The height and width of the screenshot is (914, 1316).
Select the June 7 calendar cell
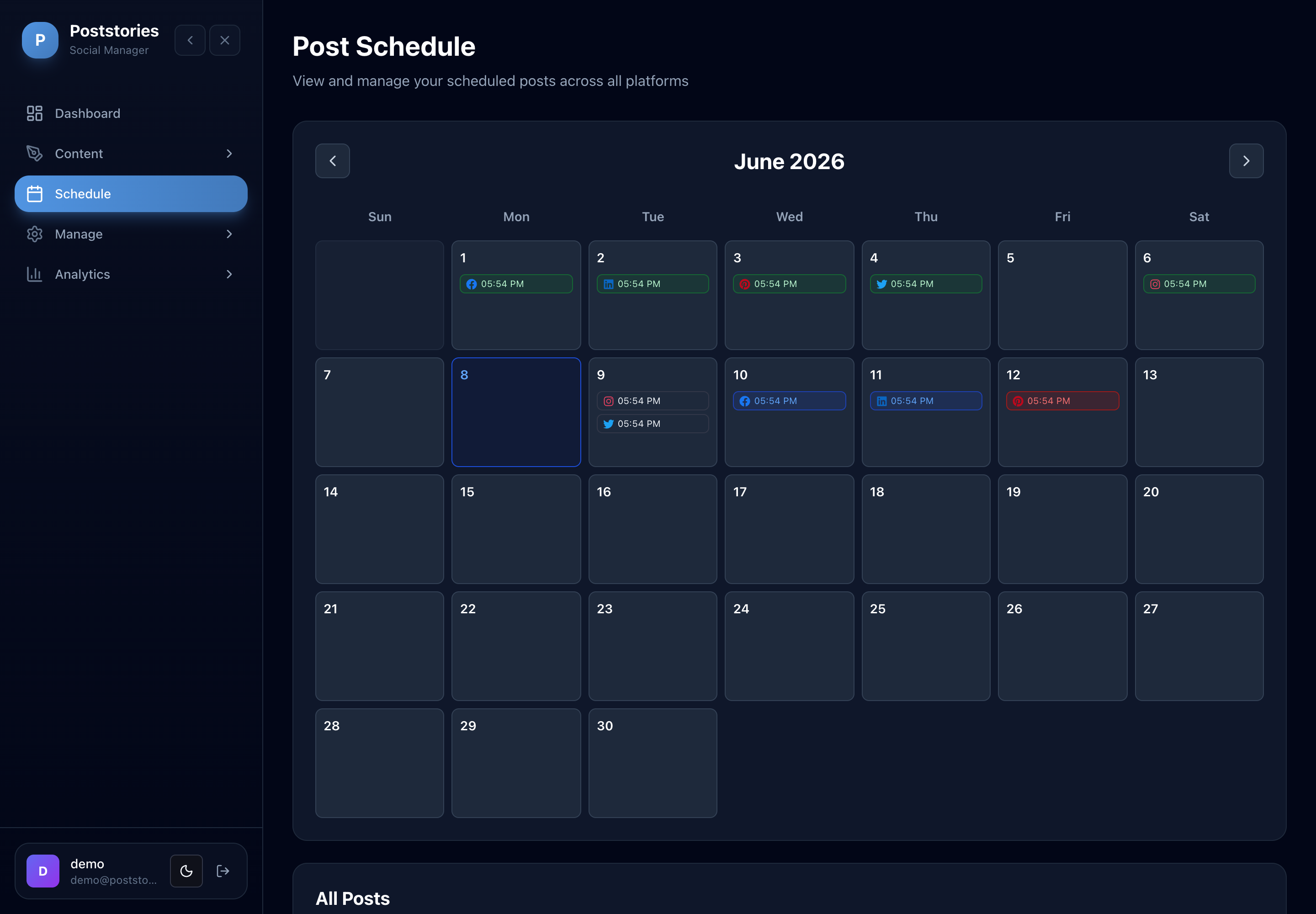point(380,412)
